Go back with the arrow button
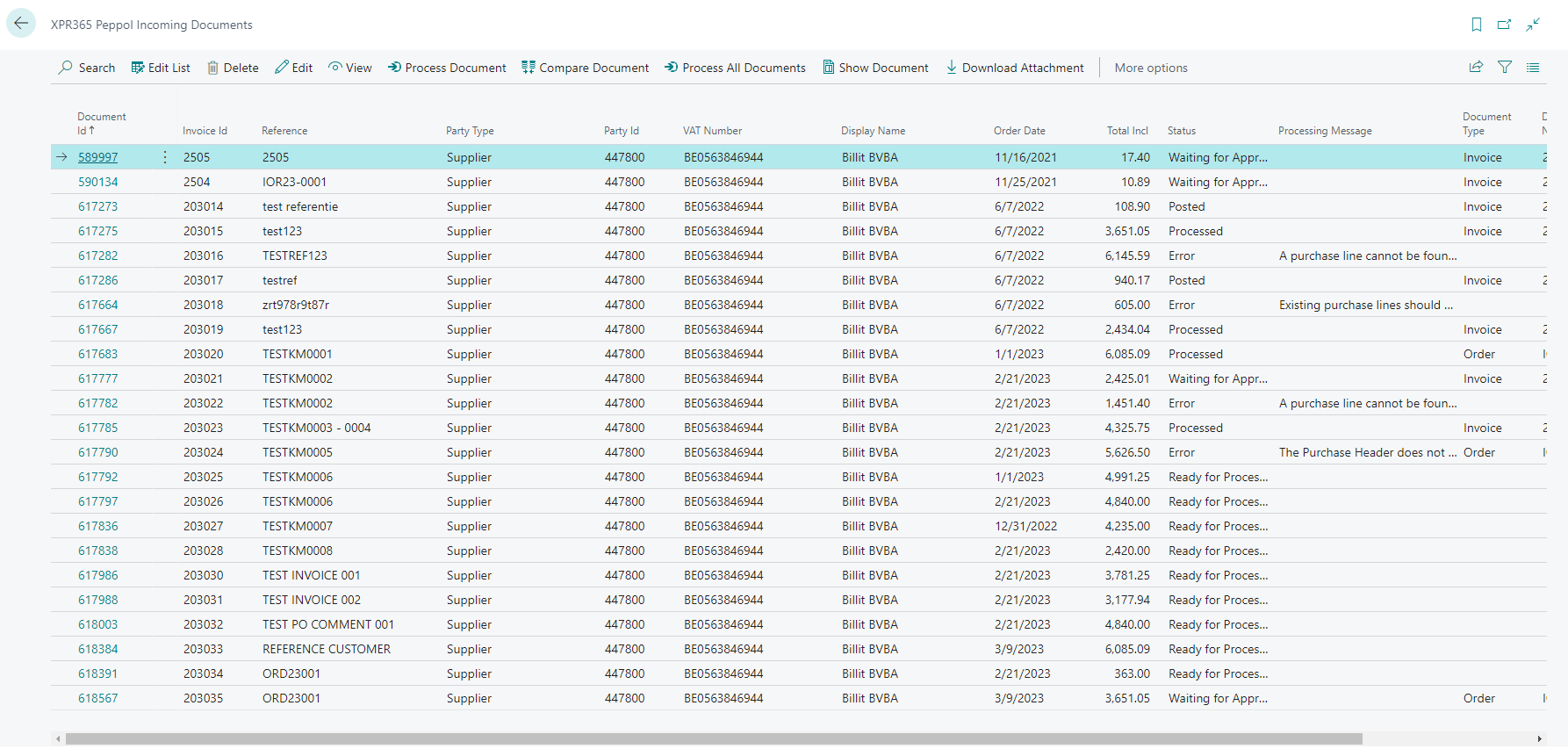1568x756 pixels. click(21, 24)
